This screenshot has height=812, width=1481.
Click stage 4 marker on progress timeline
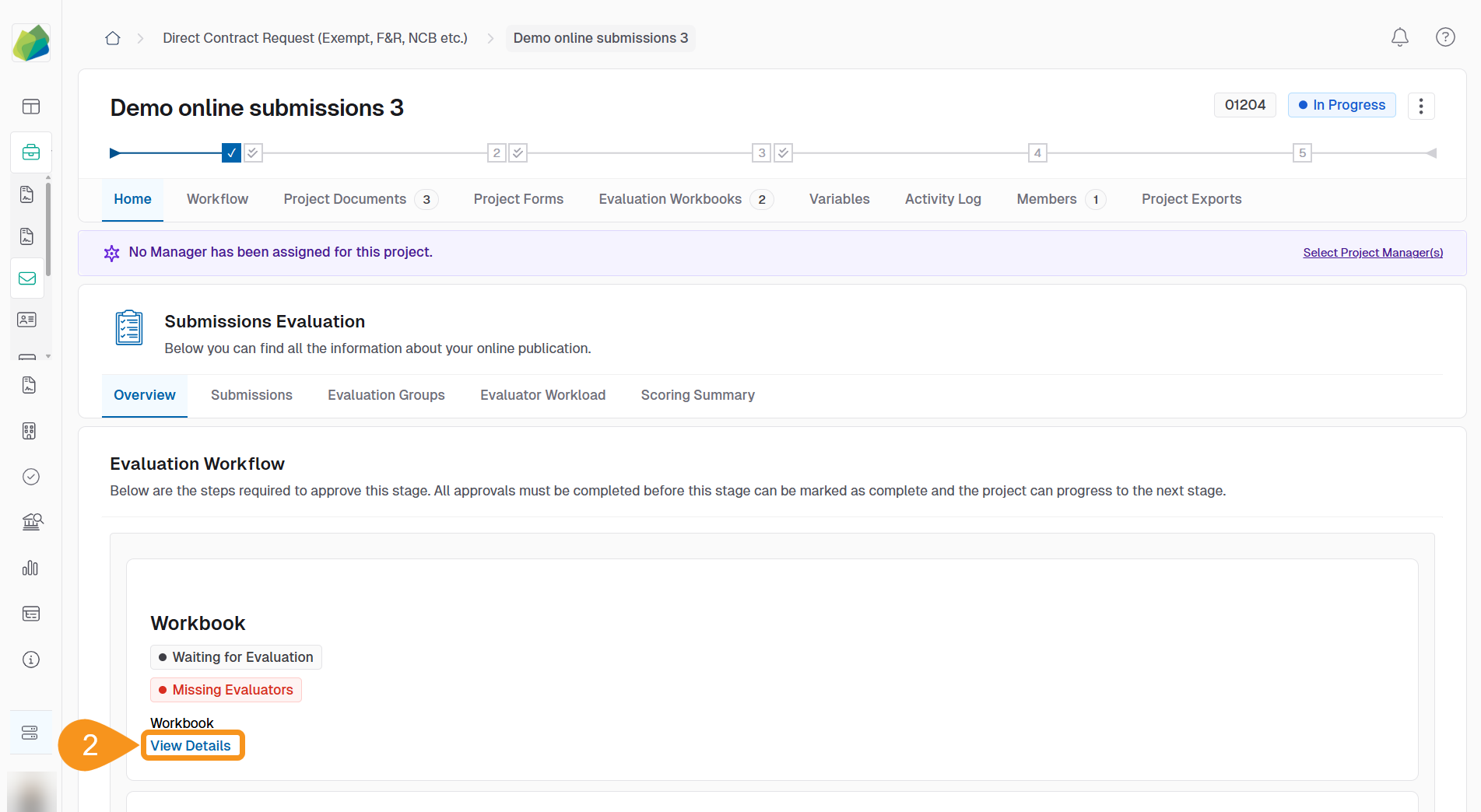pyautogui.click(x=1037, y=153)
